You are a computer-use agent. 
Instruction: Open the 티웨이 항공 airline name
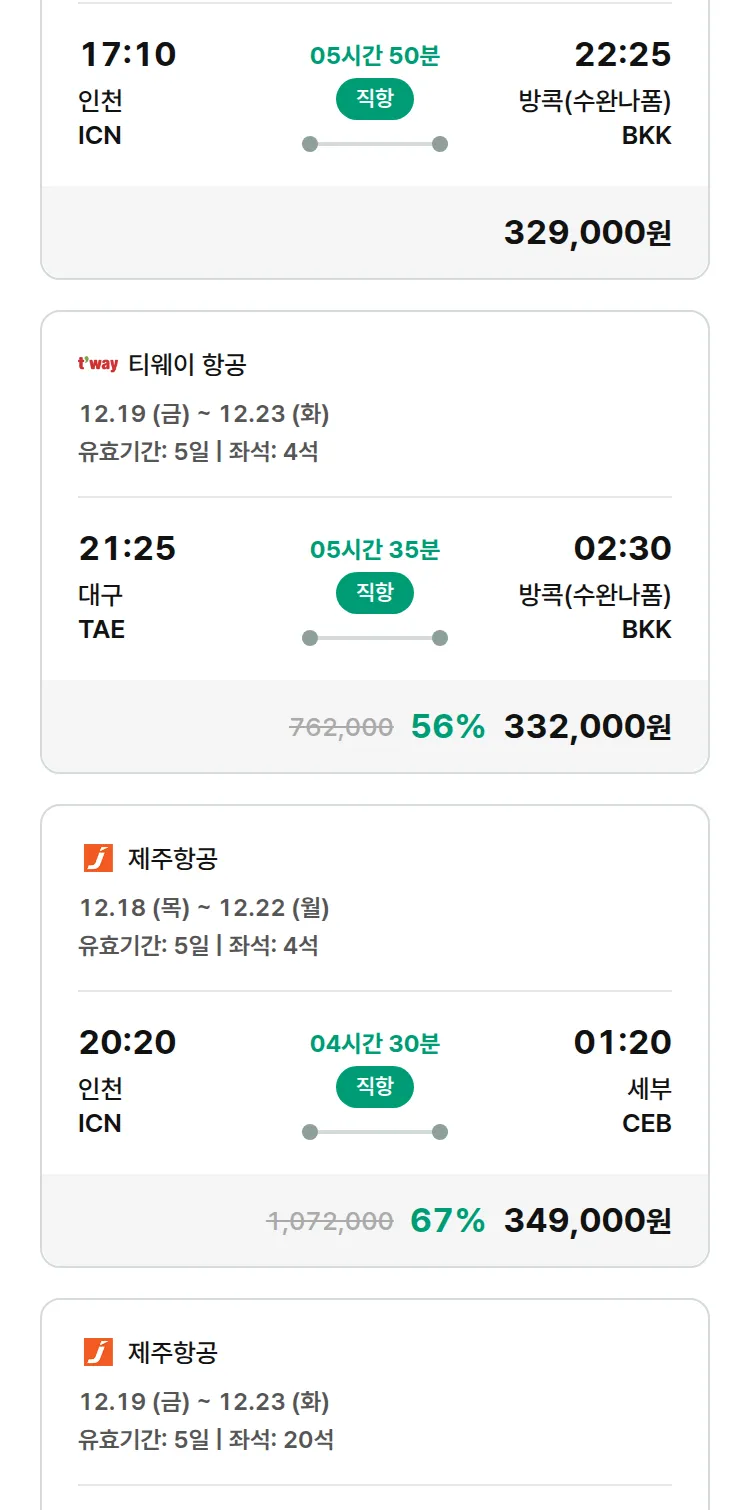click(187, 364)
